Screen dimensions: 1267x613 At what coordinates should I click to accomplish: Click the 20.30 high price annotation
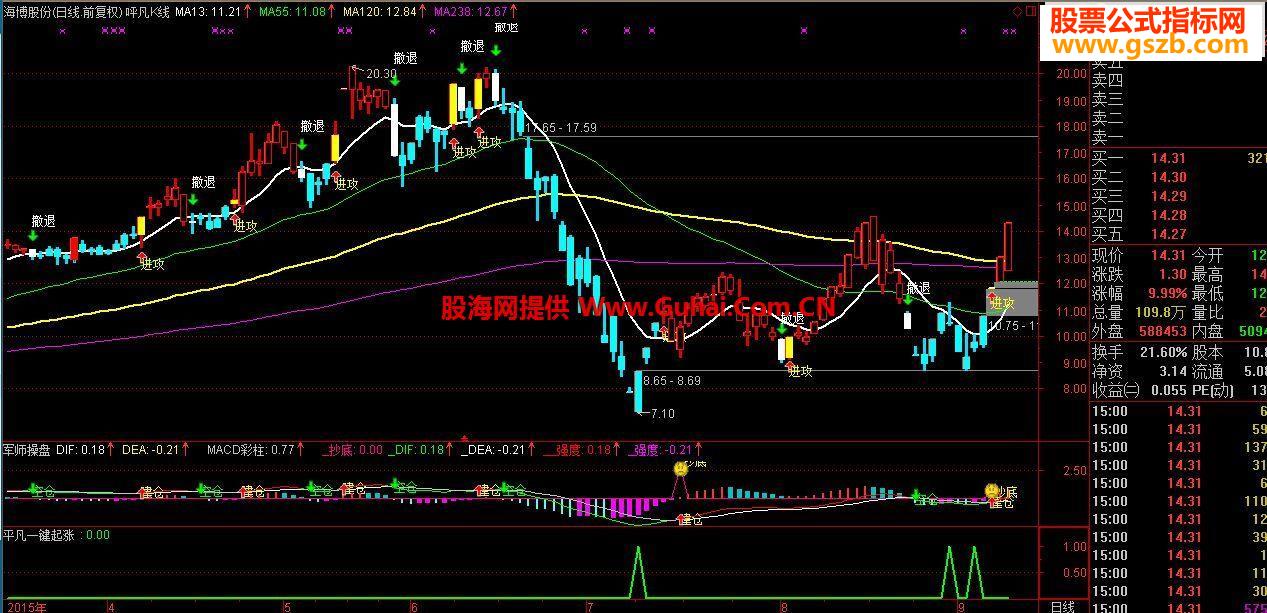pyautogui.click(x=381, y=73)
